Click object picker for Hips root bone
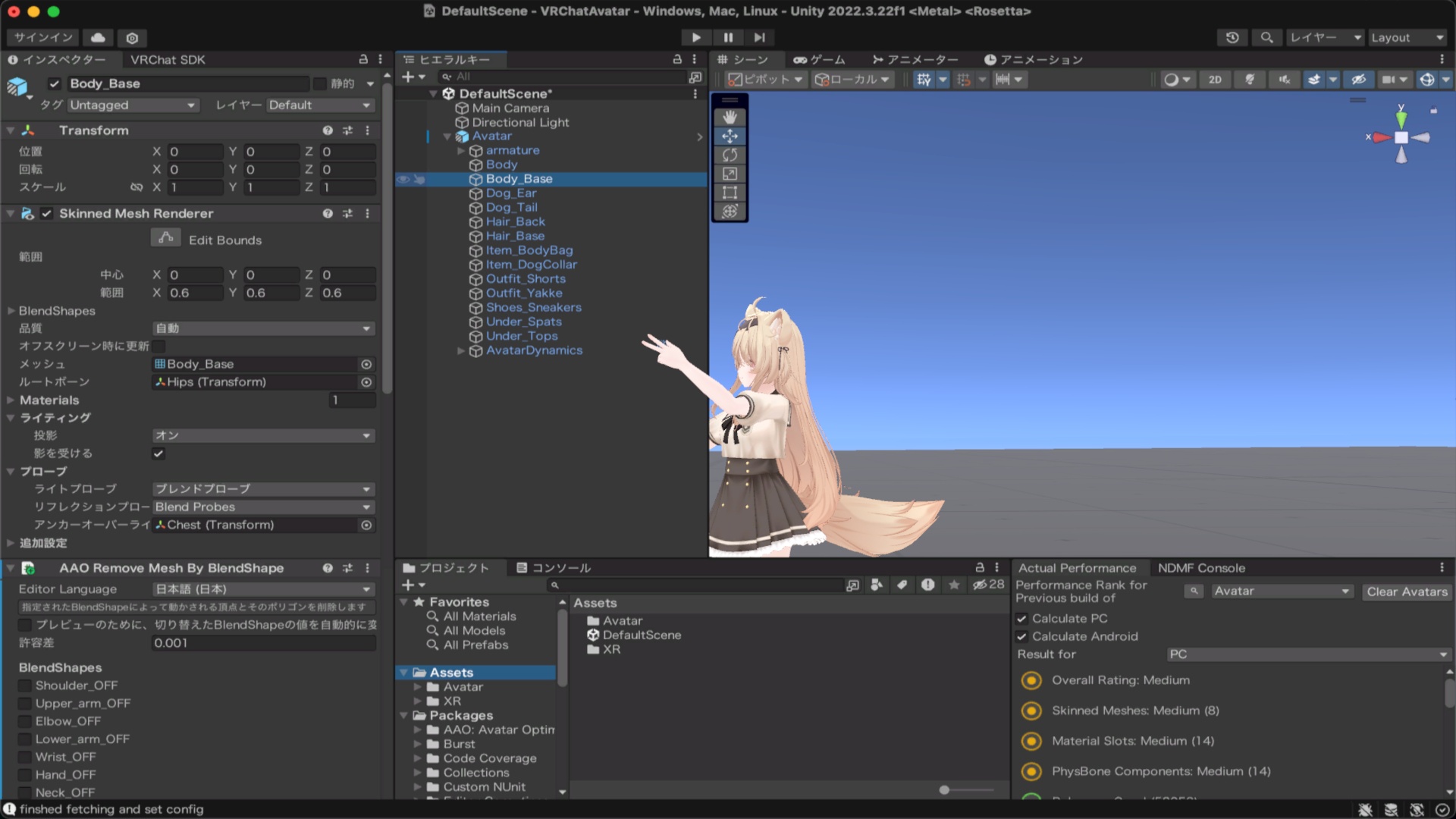 click(x=366, y=382)
